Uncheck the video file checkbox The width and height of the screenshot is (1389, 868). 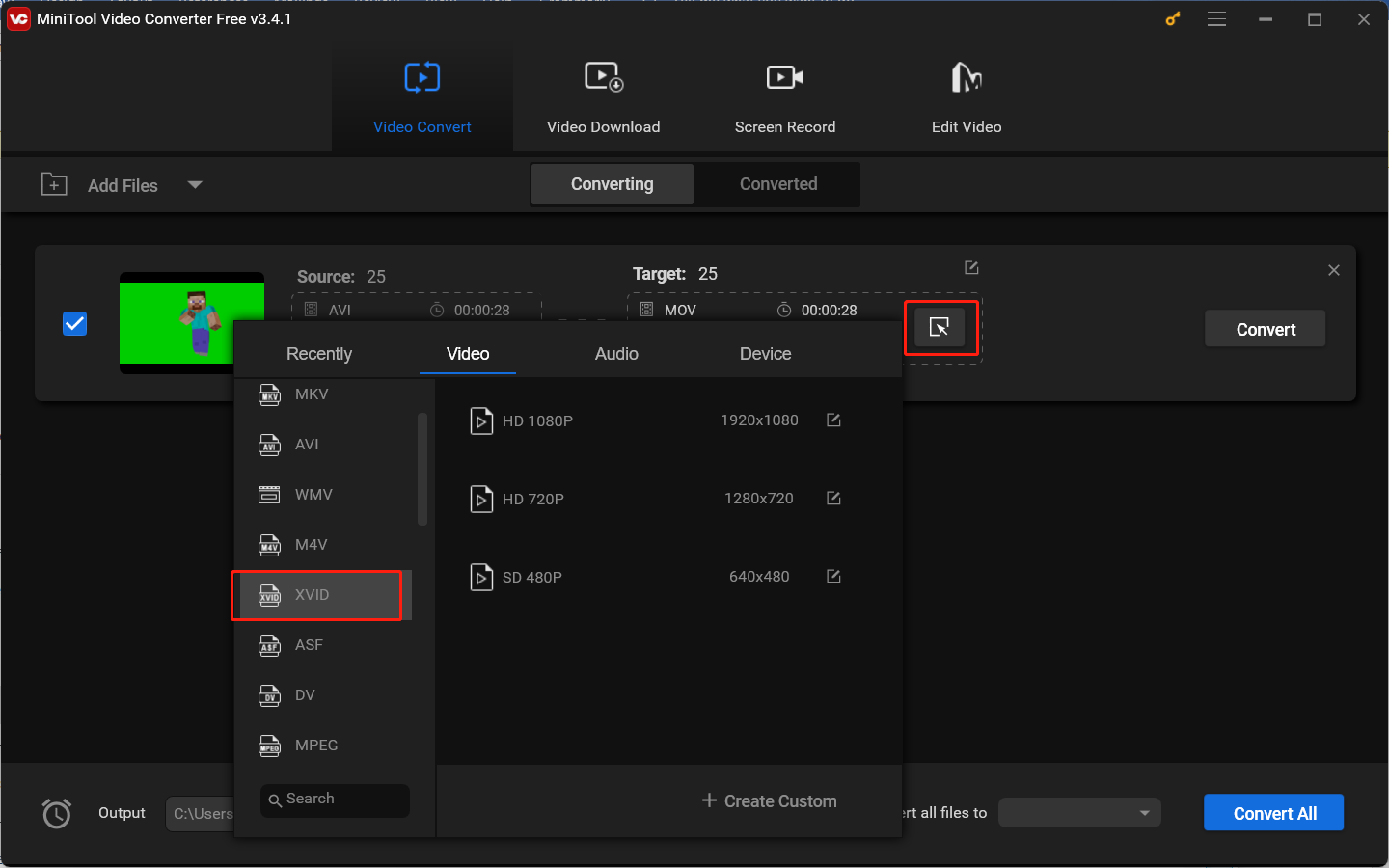click(74, 323)
